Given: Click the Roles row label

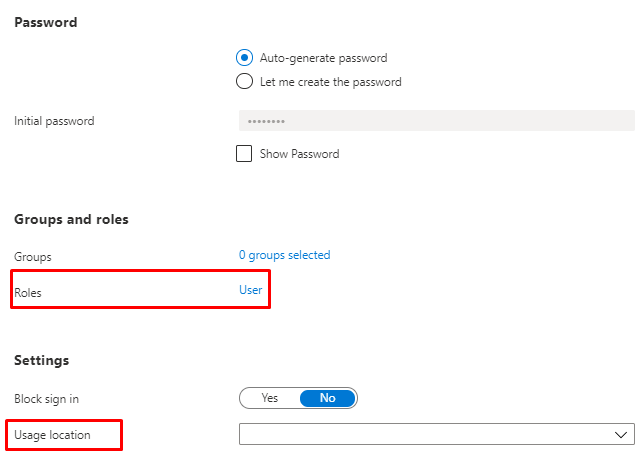Looking at the screenshot, I should [x=30, y=292].
